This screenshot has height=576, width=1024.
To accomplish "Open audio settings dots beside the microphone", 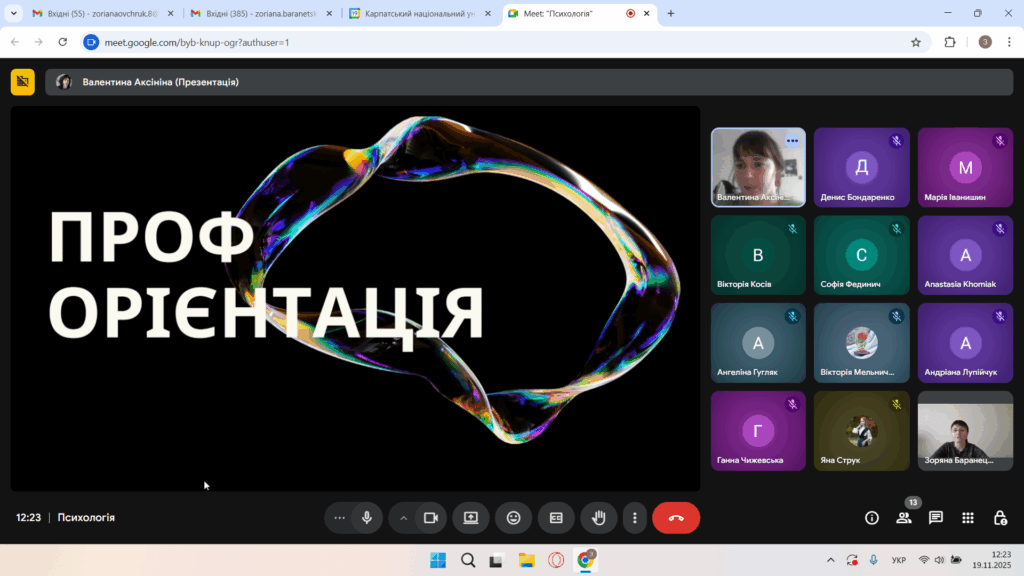I will (340, 518).
